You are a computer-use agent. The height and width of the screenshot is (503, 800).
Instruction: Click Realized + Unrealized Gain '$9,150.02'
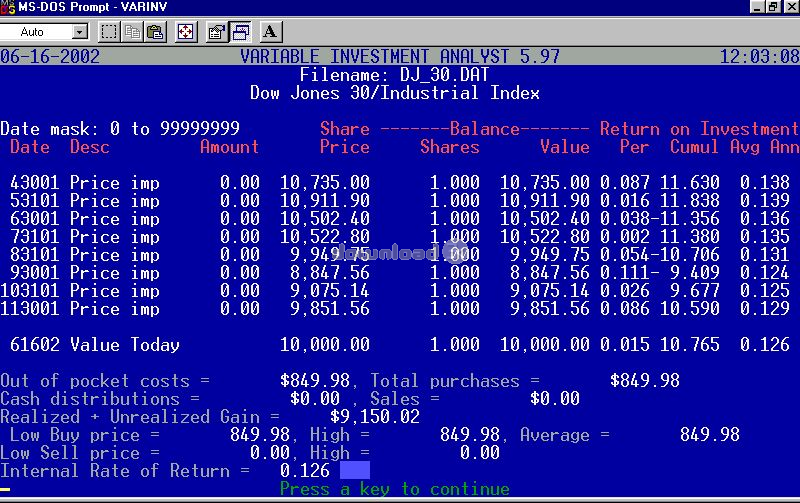coord(374,417)
